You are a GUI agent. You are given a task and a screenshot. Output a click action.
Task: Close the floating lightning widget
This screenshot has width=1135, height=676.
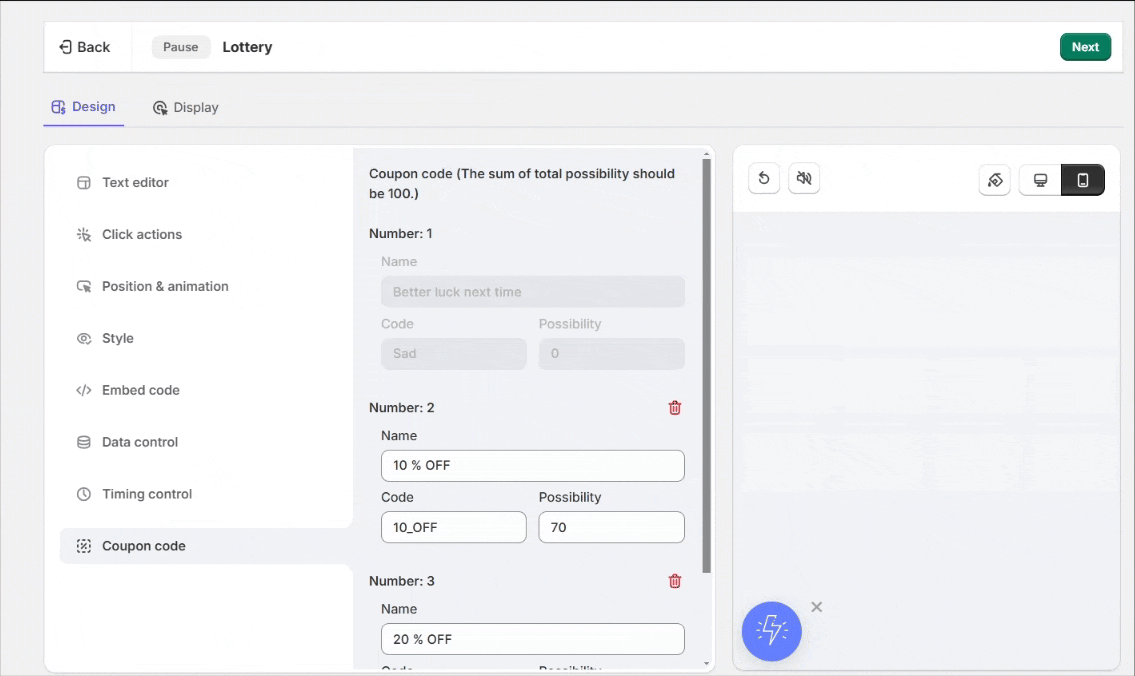817,607
